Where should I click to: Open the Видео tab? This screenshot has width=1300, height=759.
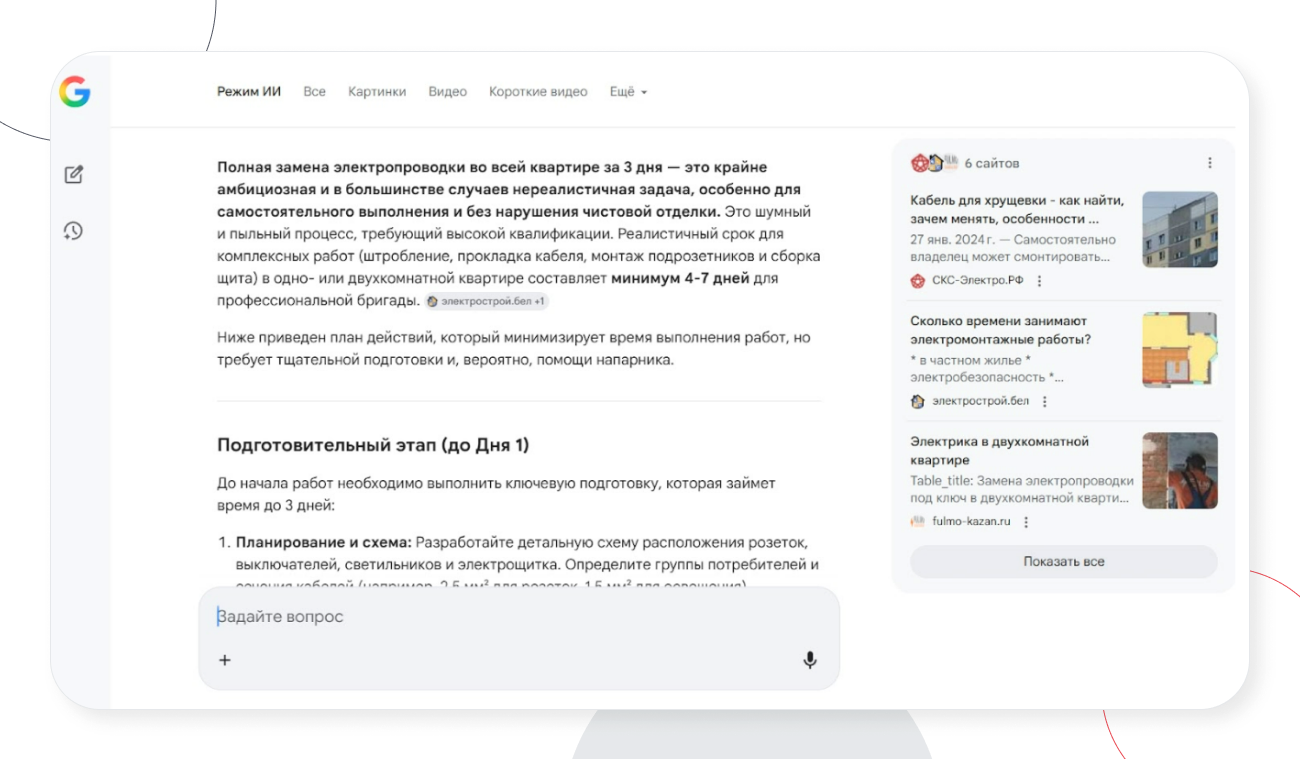coord(447,92)
